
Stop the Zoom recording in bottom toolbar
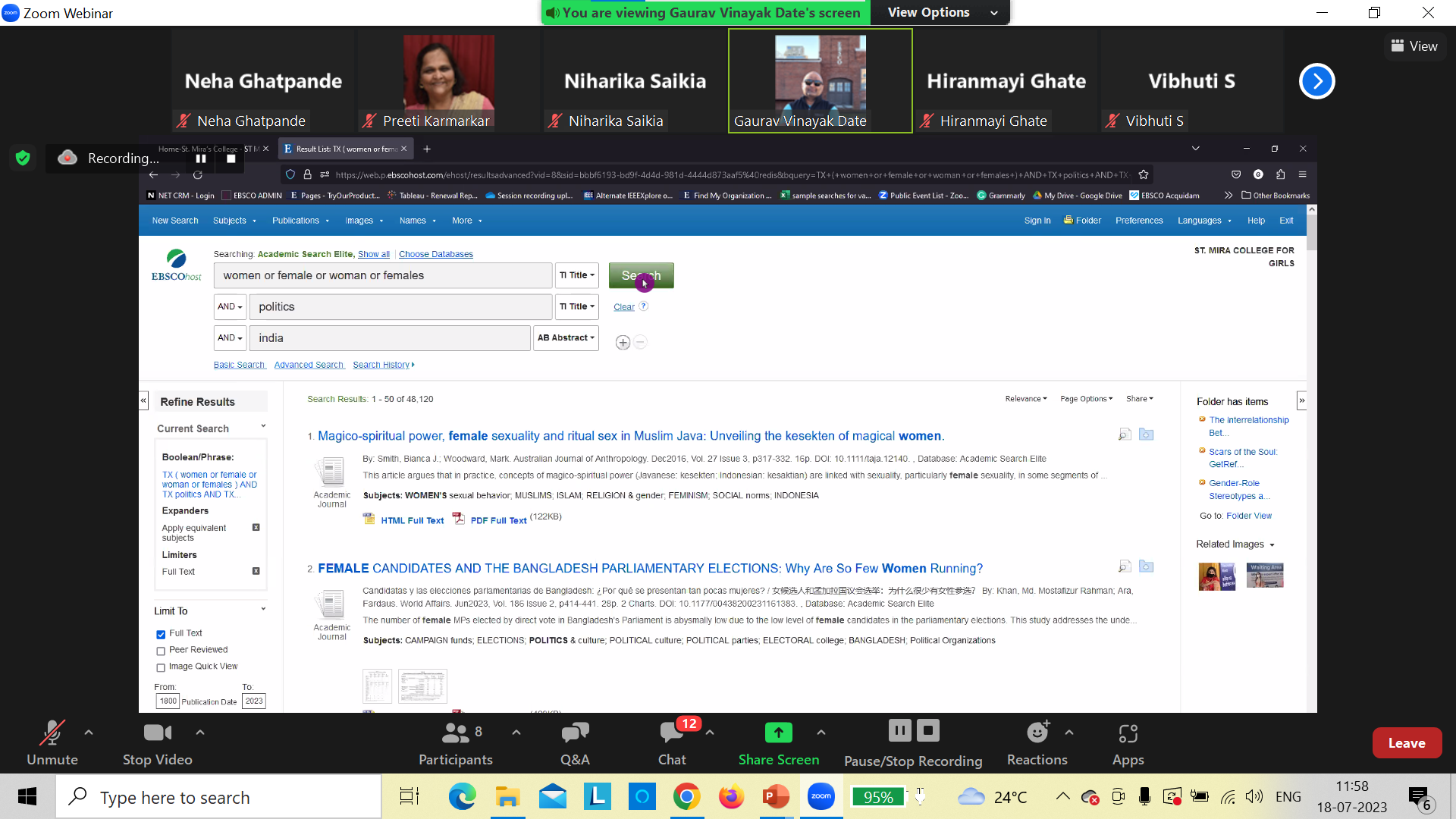928,730
